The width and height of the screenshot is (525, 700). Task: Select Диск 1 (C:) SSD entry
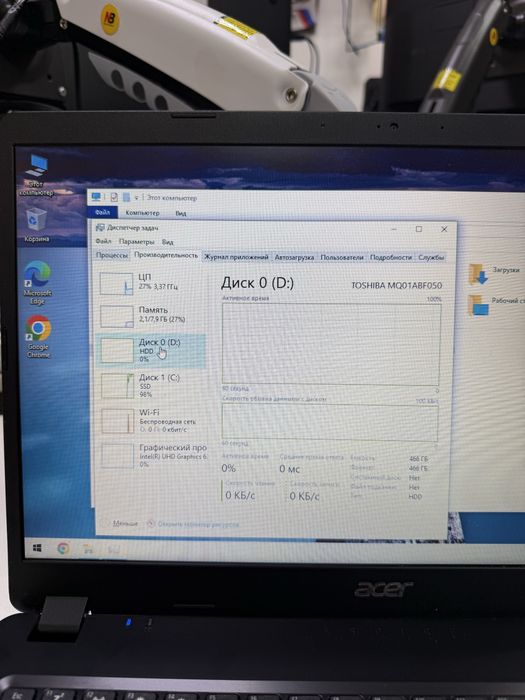tap(151, 386)
